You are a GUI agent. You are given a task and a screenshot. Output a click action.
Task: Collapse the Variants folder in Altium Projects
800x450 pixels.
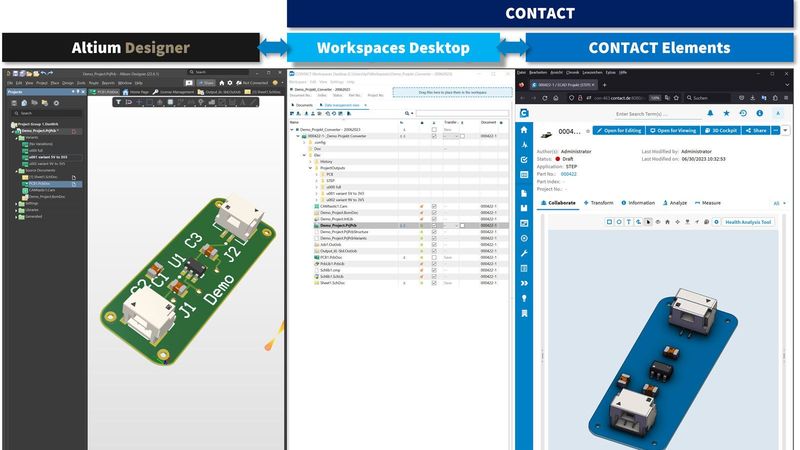point(16,138)
